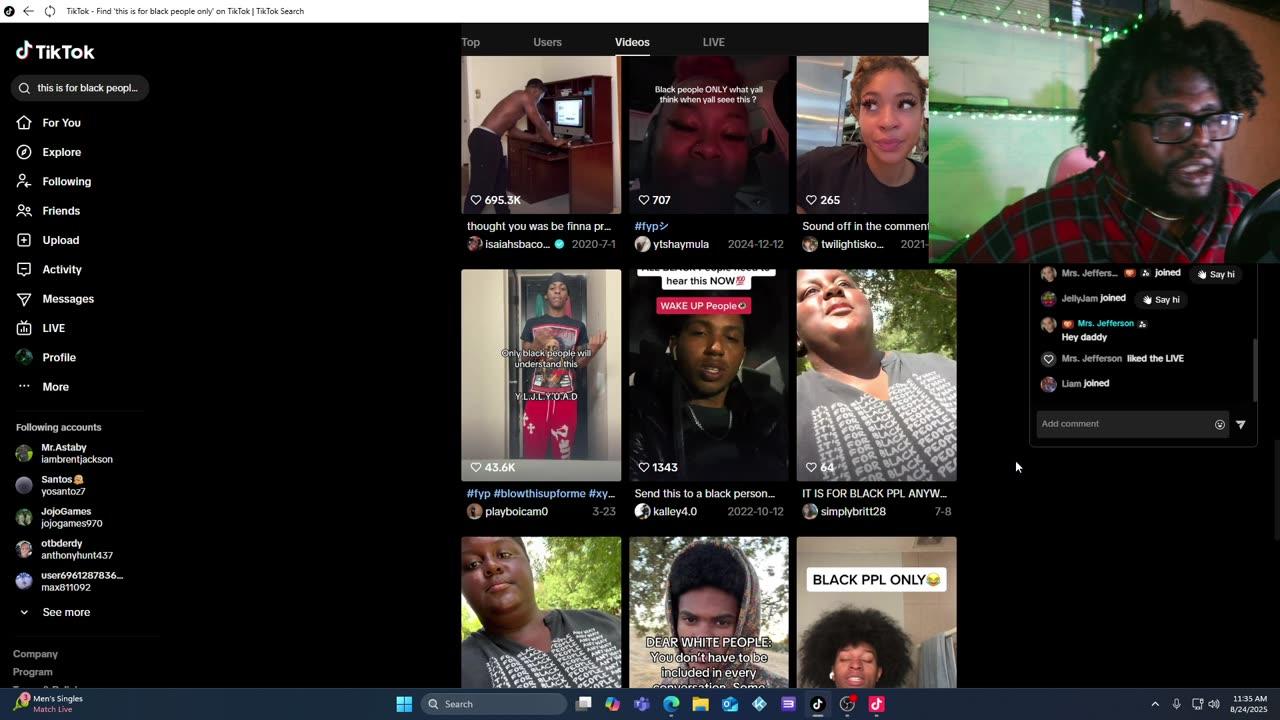Open playboicam0 creator profile
1280x720 pixels.
pyautogui.click(x=508, y=511)
